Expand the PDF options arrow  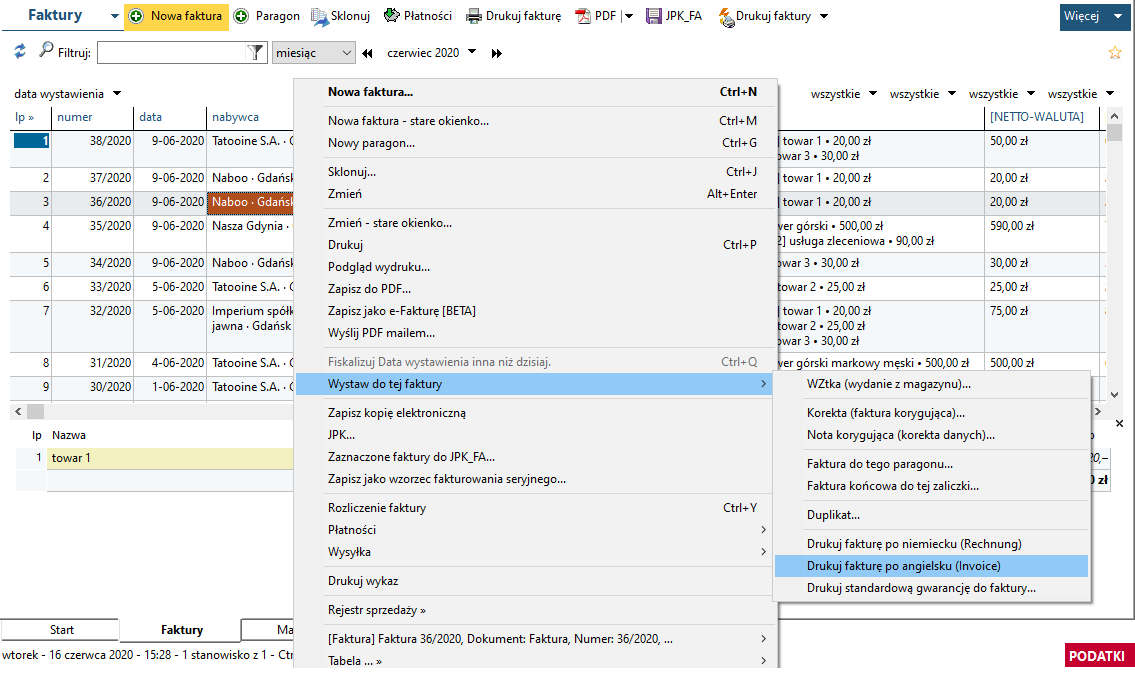coord(628,16)
